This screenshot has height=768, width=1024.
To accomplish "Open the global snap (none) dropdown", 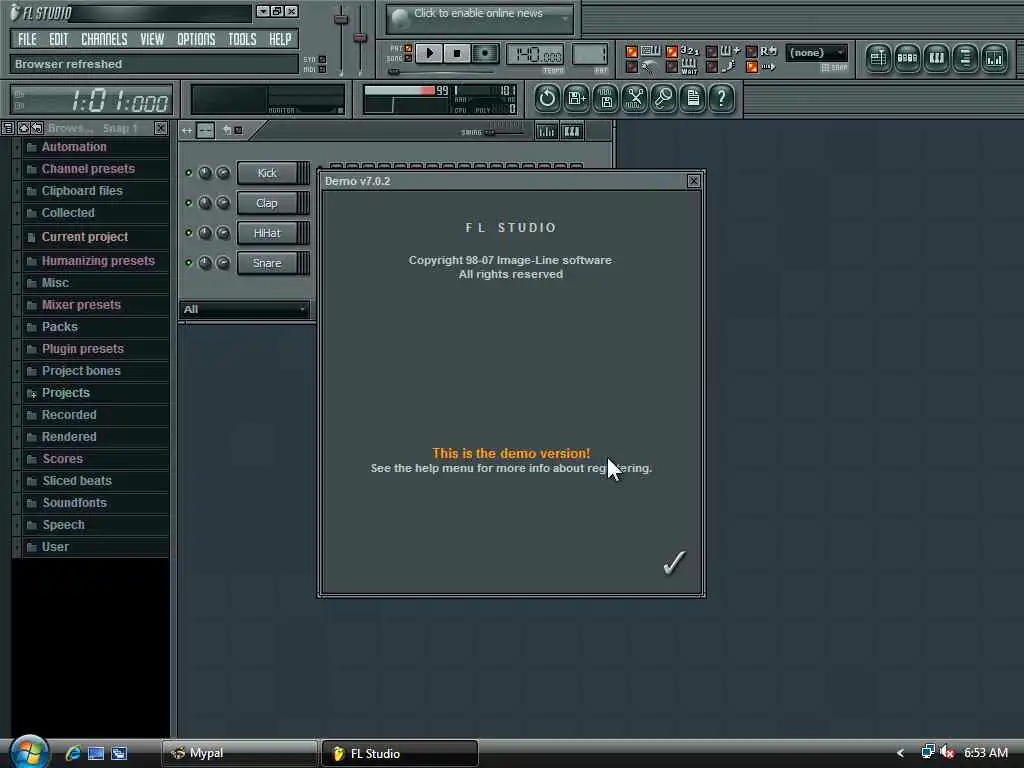I will pyautogui.click(x=816, y=53).
